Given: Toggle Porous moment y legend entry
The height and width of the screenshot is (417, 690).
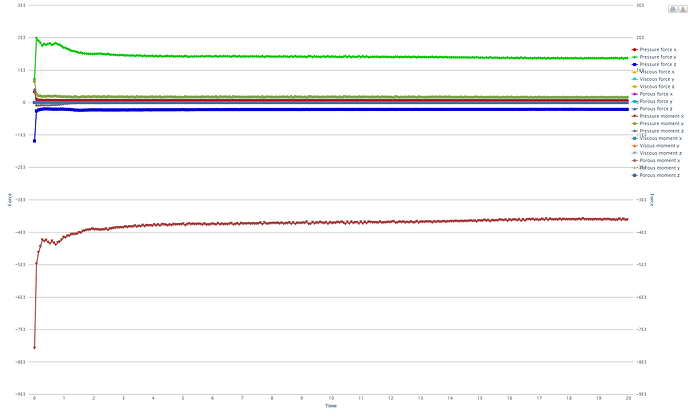Looking at the screenshot, I should (x=656, y=168).
